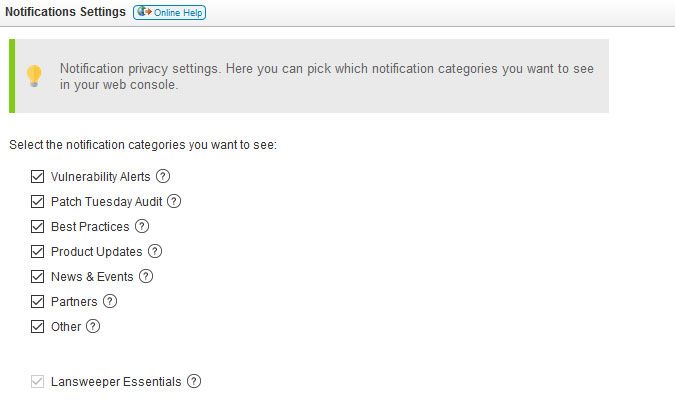The image size is (675, 400).
Task: Disable the Best Practices checkbox
Action: pos(38,227)
